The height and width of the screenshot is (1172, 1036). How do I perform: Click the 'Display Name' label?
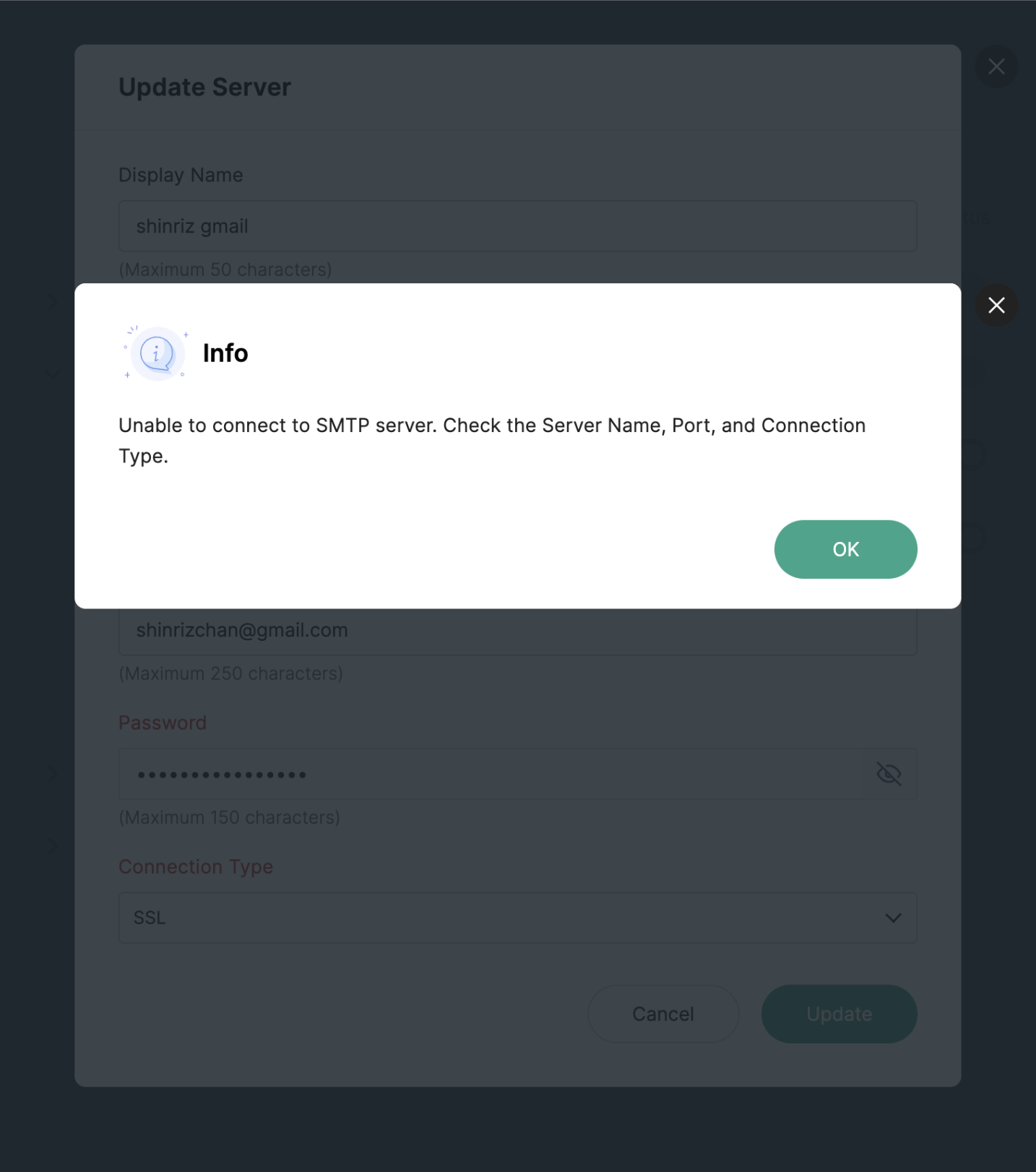[x=181, y=175]
